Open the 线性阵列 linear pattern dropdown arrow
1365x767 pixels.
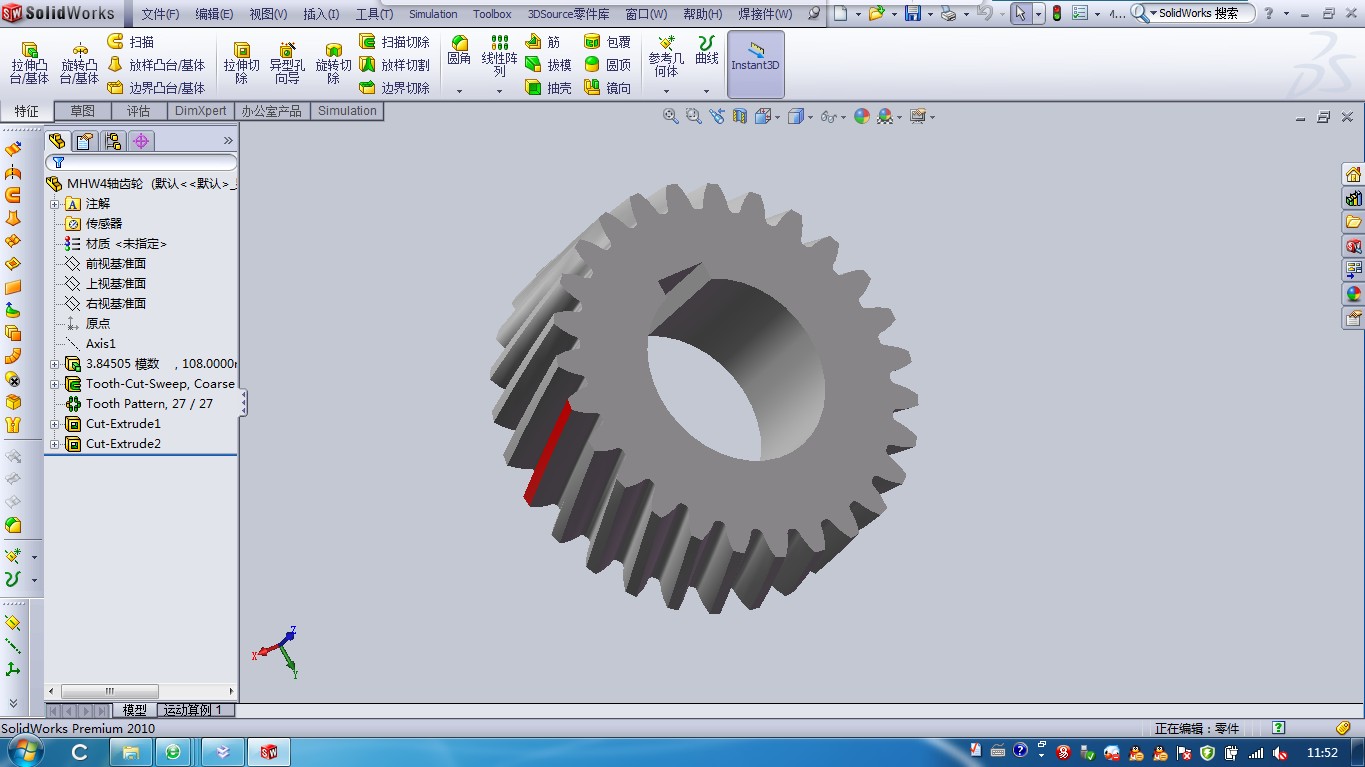pyautogui.click(x=499, y=91)
